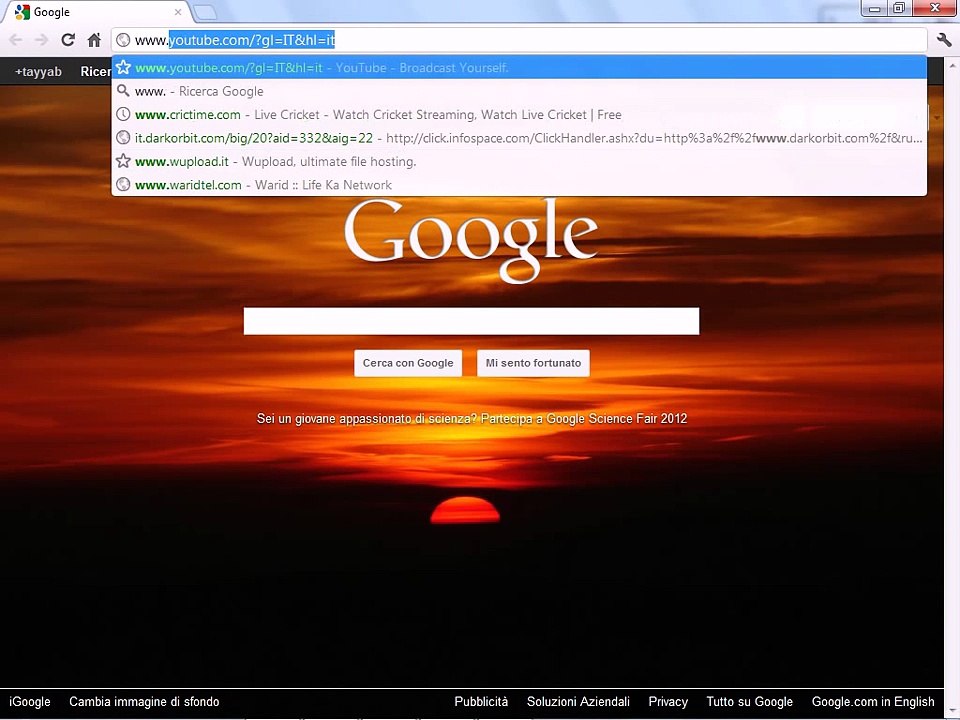Choose www.wupload.it file hosting suggestion
960x720 pixels.
pyautogui.click(x=519, y=161)
